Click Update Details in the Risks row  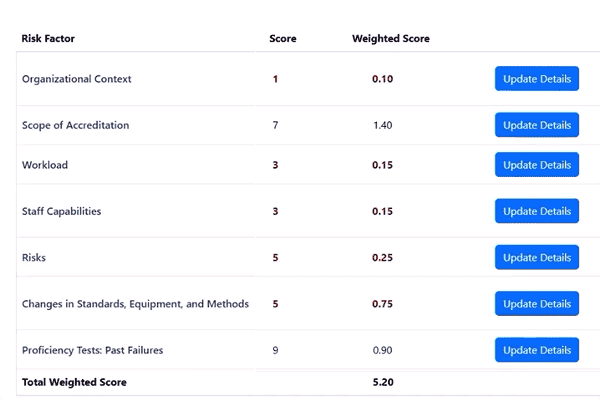[537, 257]
